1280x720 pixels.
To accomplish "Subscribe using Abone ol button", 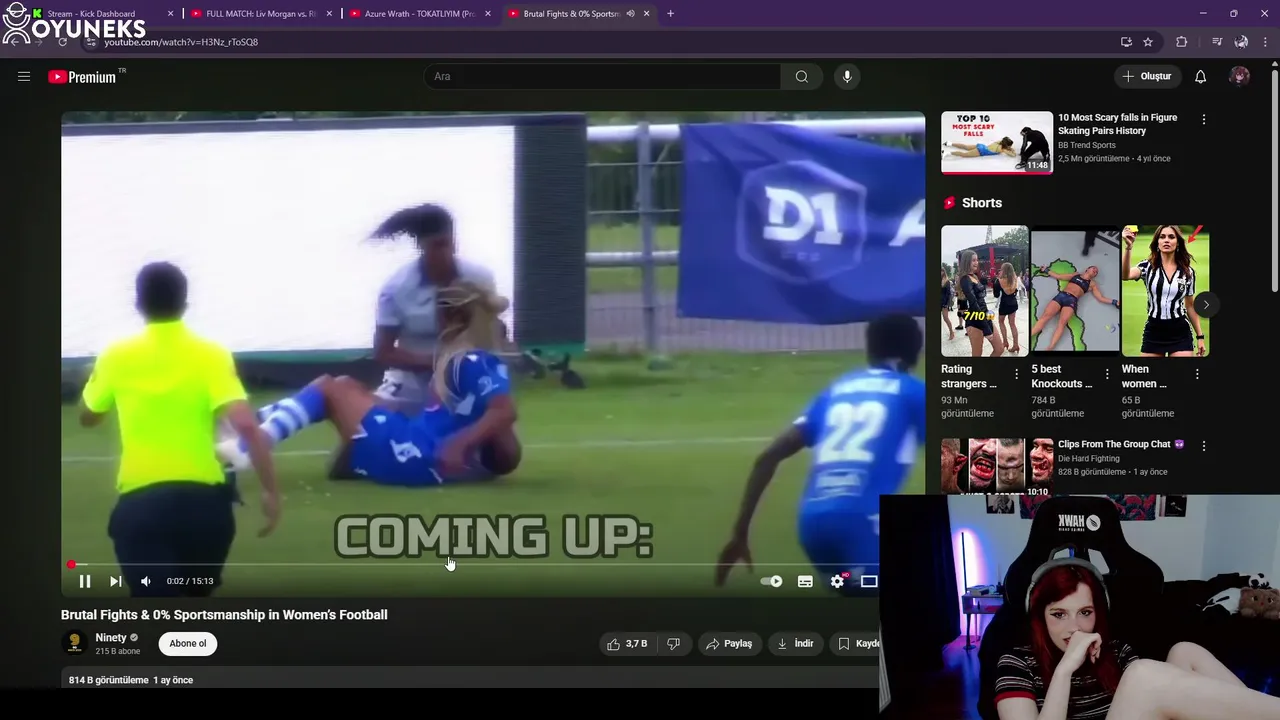I will pos(188,643).
